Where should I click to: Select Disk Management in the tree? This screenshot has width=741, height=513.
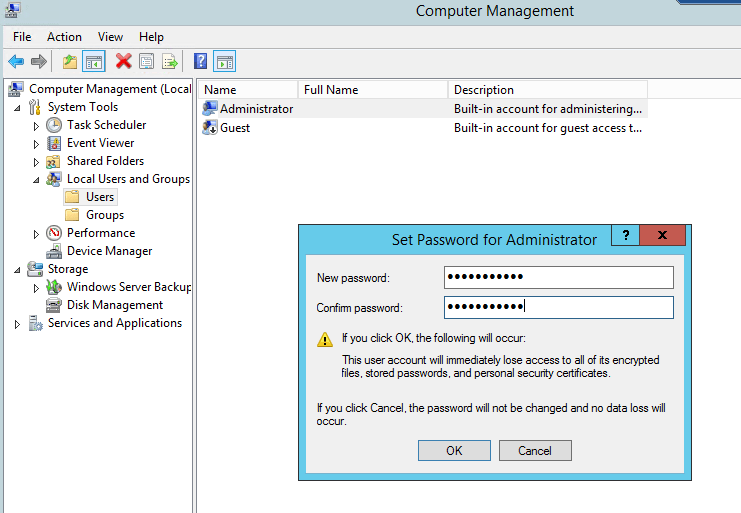tap(114, 305)
